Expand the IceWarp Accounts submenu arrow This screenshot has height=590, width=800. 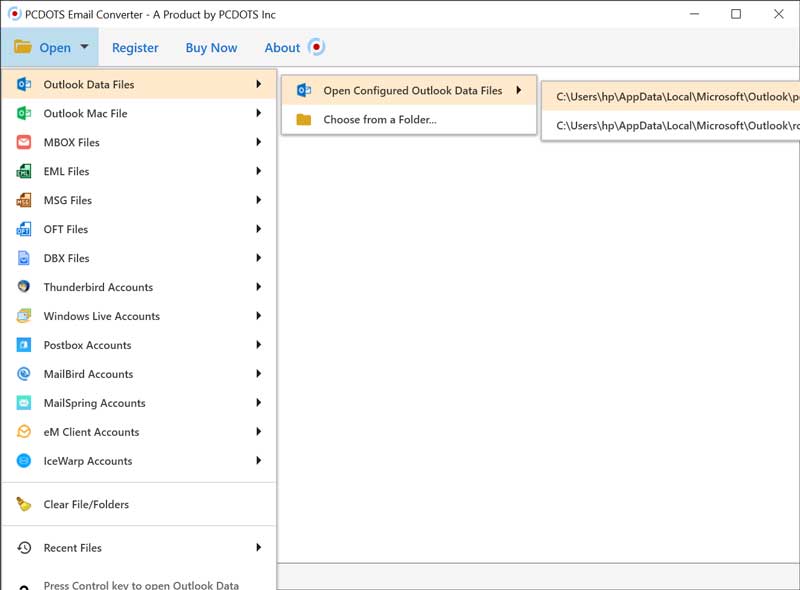(259, 460)
